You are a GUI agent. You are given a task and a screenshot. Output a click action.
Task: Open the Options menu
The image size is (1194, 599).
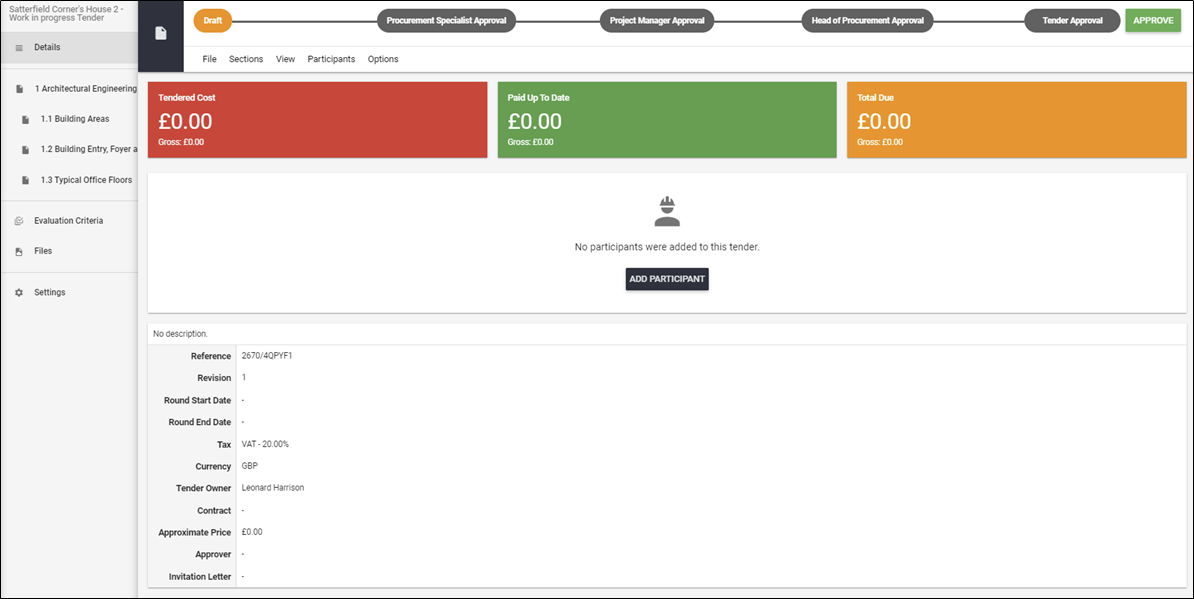pyautogui.click(x=383, y=59)
